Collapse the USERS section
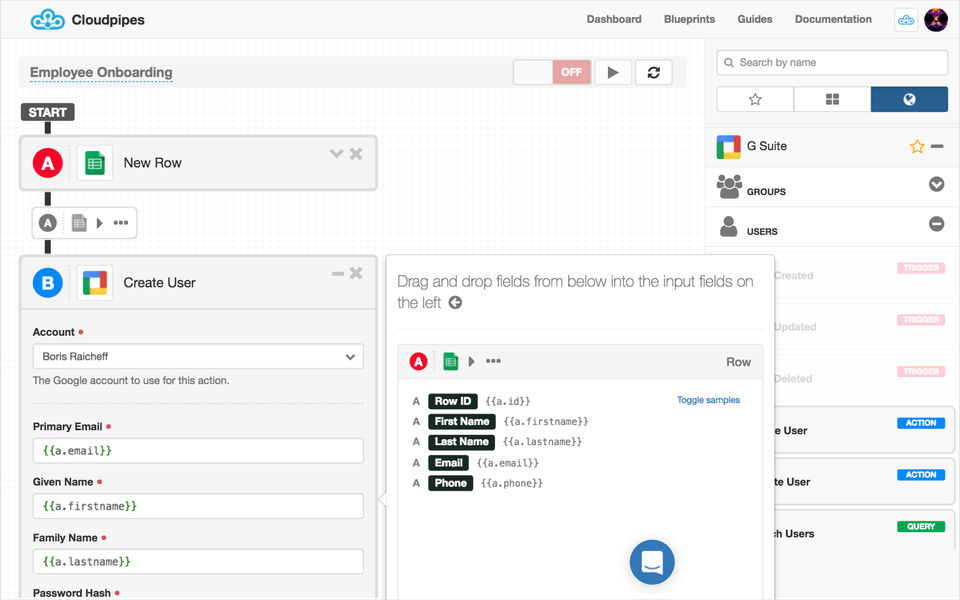The image size is (960, 600). click(936, 224)
